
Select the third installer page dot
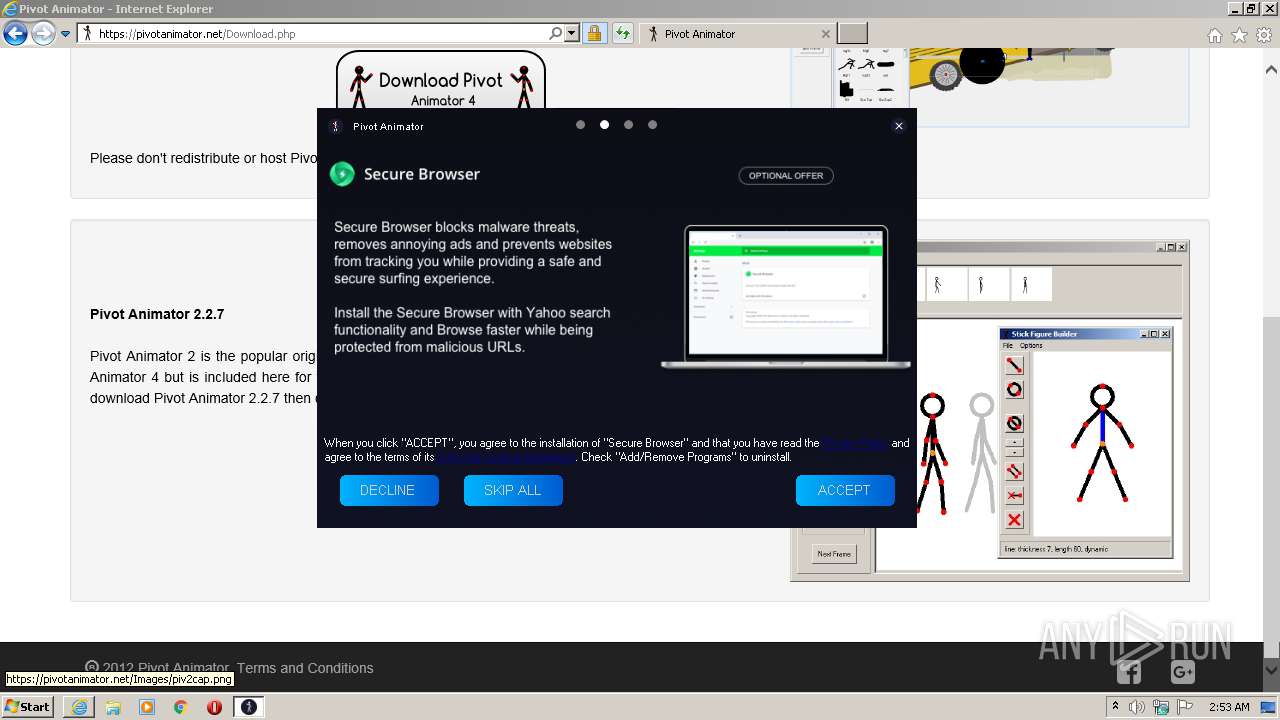click(x=628, y=125)
